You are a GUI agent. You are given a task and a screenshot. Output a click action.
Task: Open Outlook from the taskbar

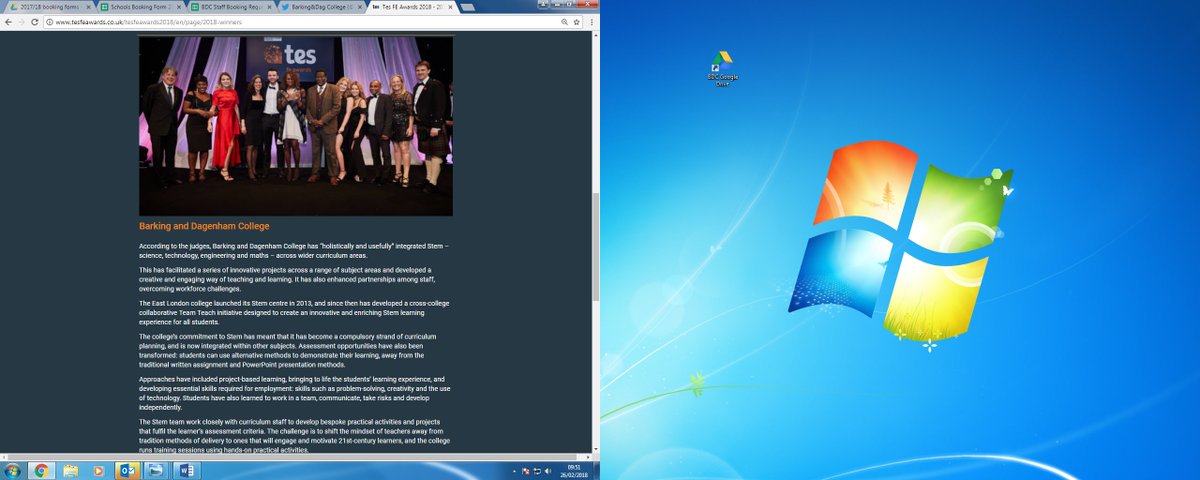click(x=128, y=470)
